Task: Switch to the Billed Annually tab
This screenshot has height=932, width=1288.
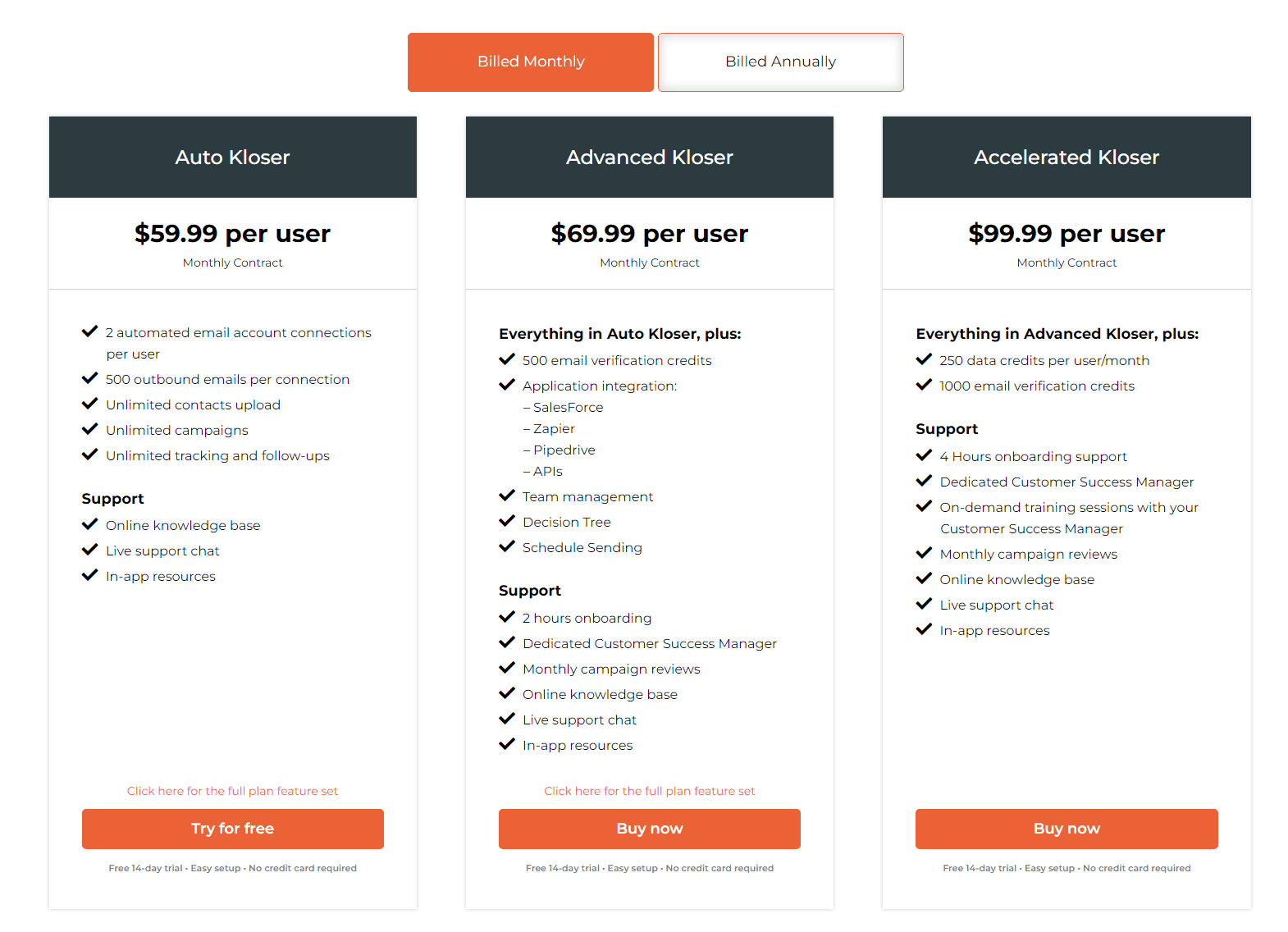Action: point(780,62)
